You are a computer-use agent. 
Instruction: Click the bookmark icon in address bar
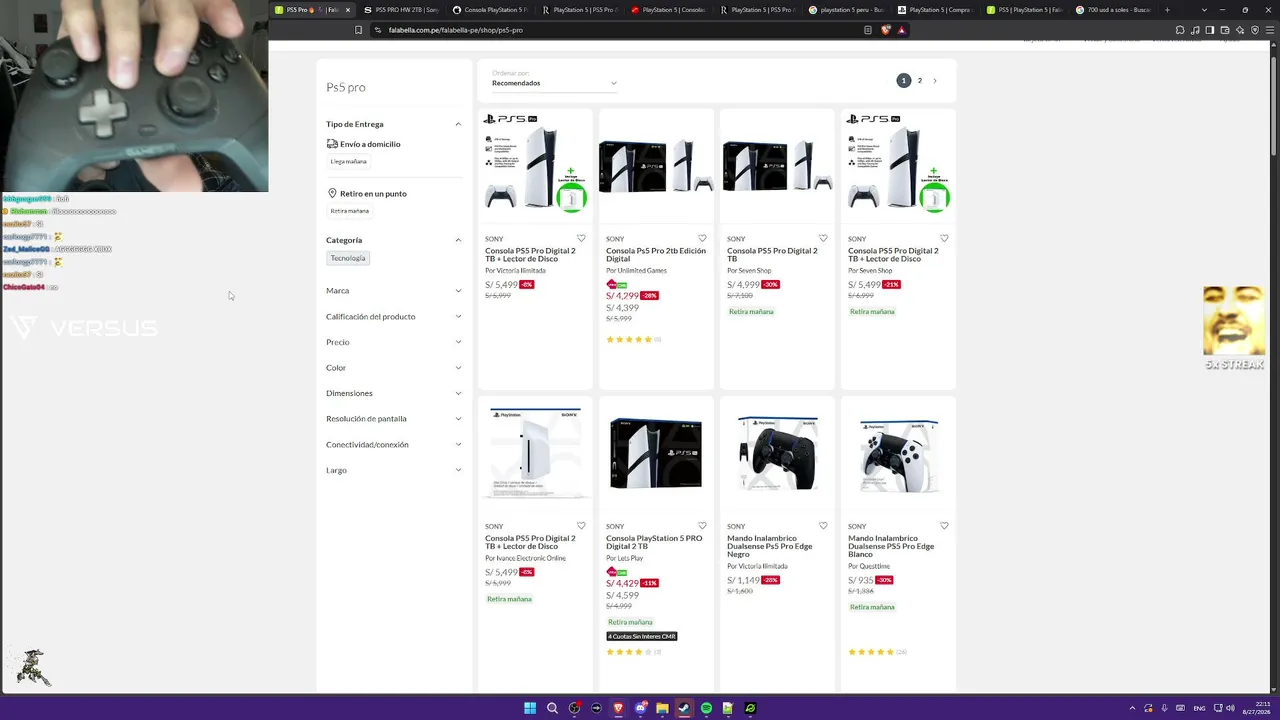coord(359,30)
